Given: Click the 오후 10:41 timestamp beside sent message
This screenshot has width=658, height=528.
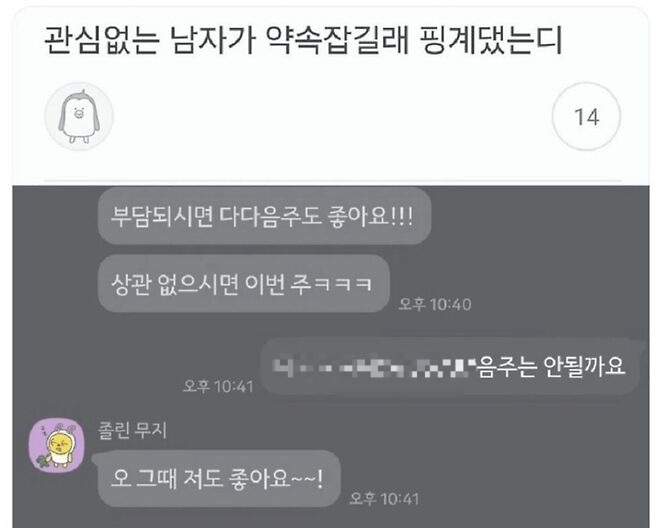Looking at the screenshot, I should [x=218, y=386].
